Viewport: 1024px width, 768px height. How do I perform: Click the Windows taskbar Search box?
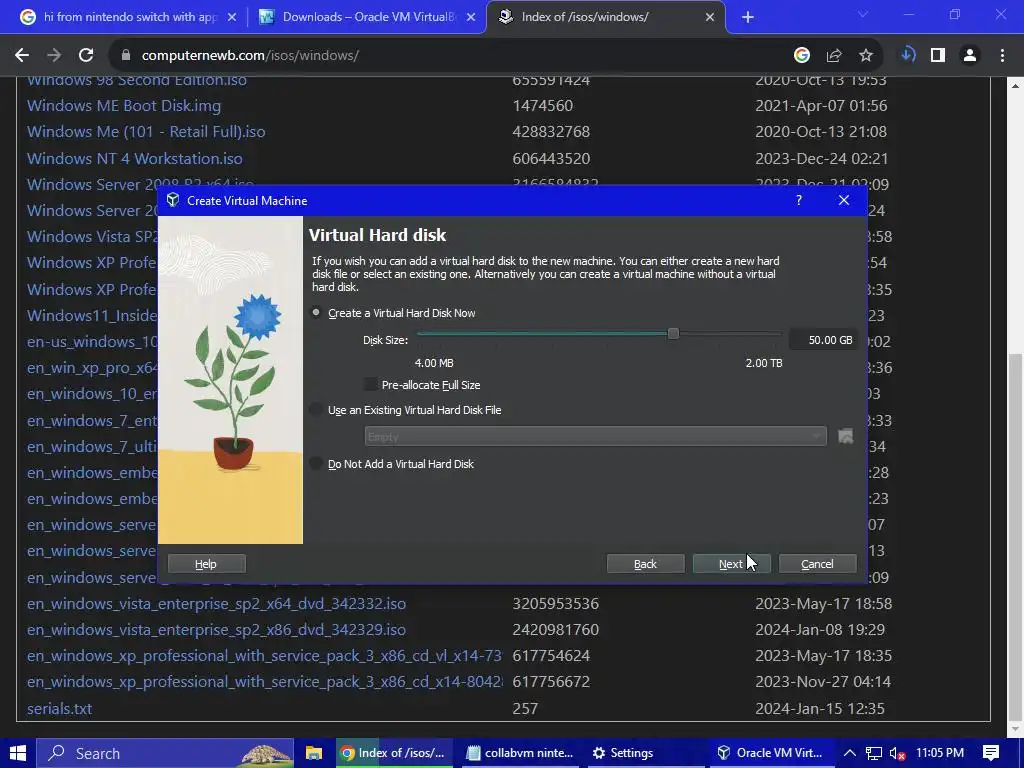[165, 753]
